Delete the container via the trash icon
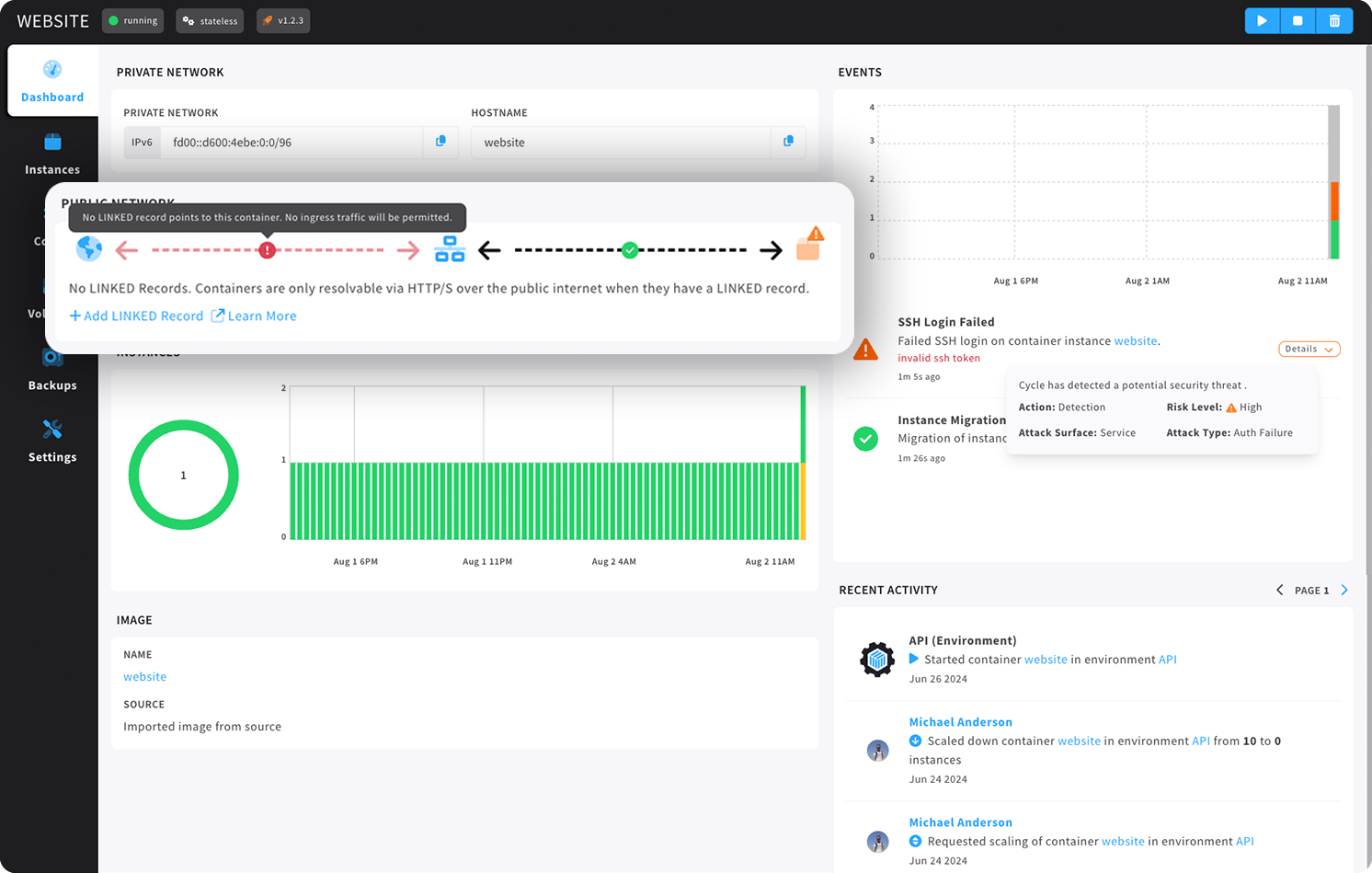The width and height of the screenshot is (1372, 873). click(1334, 20)
